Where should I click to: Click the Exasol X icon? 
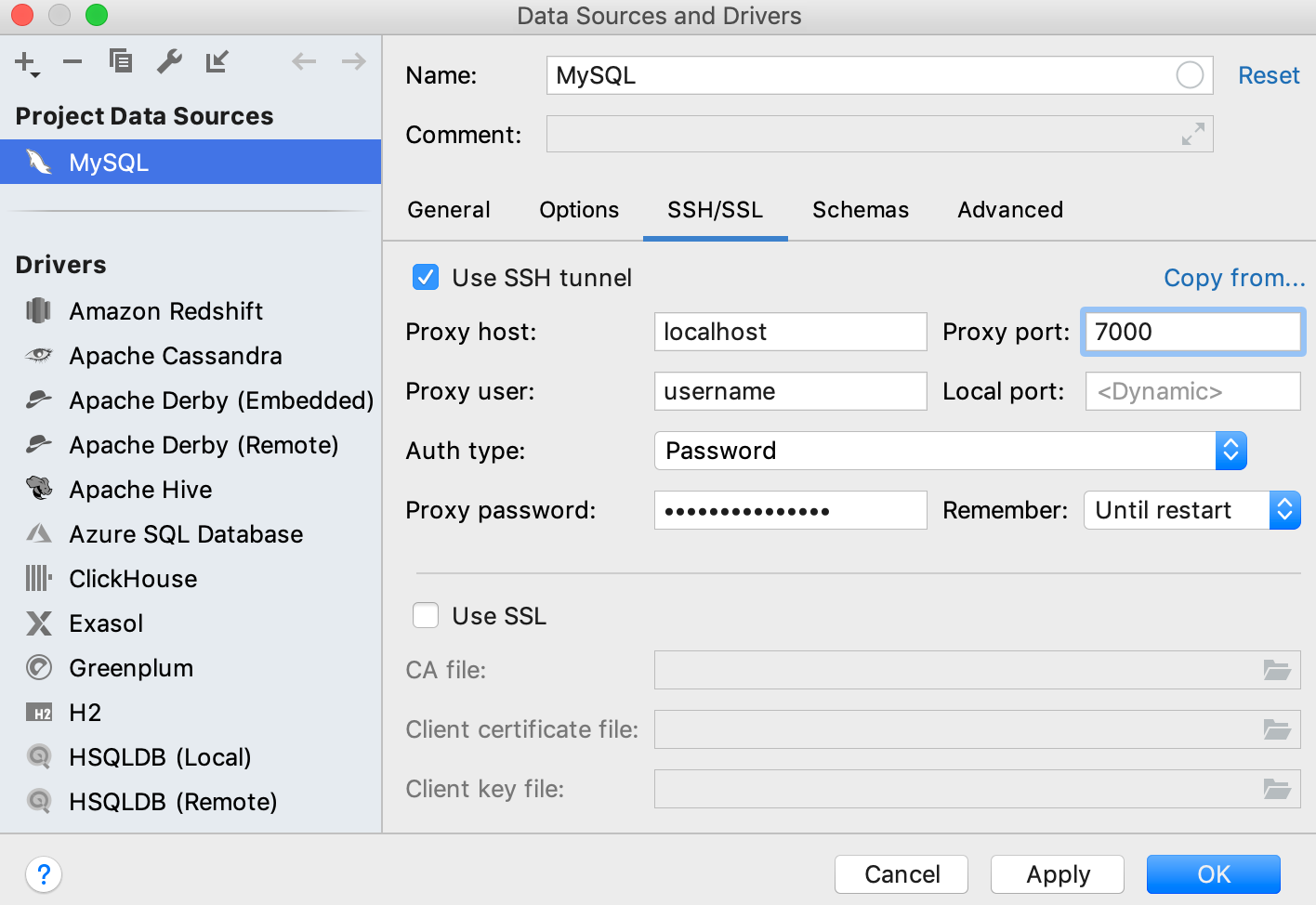pos(39,623)
